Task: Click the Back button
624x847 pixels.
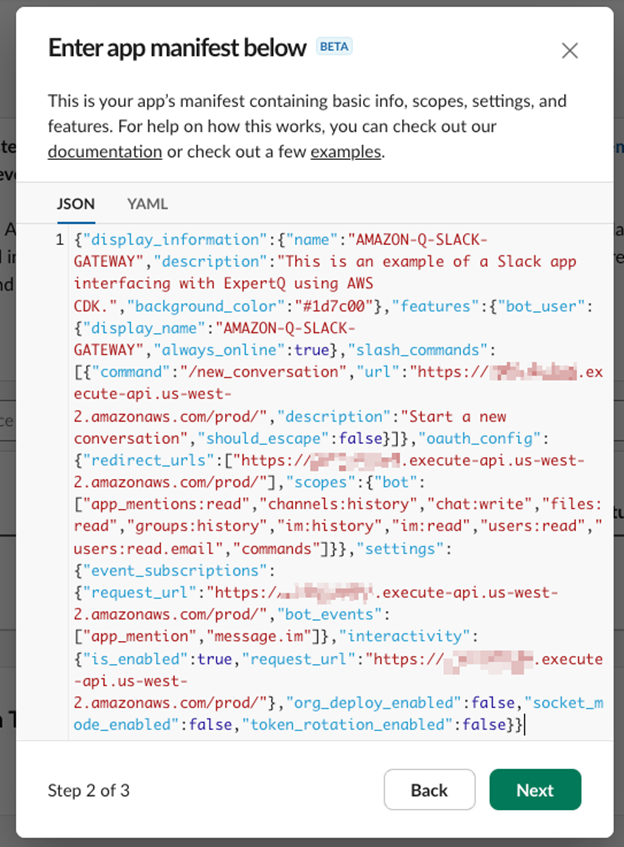Action: [430, 790]
